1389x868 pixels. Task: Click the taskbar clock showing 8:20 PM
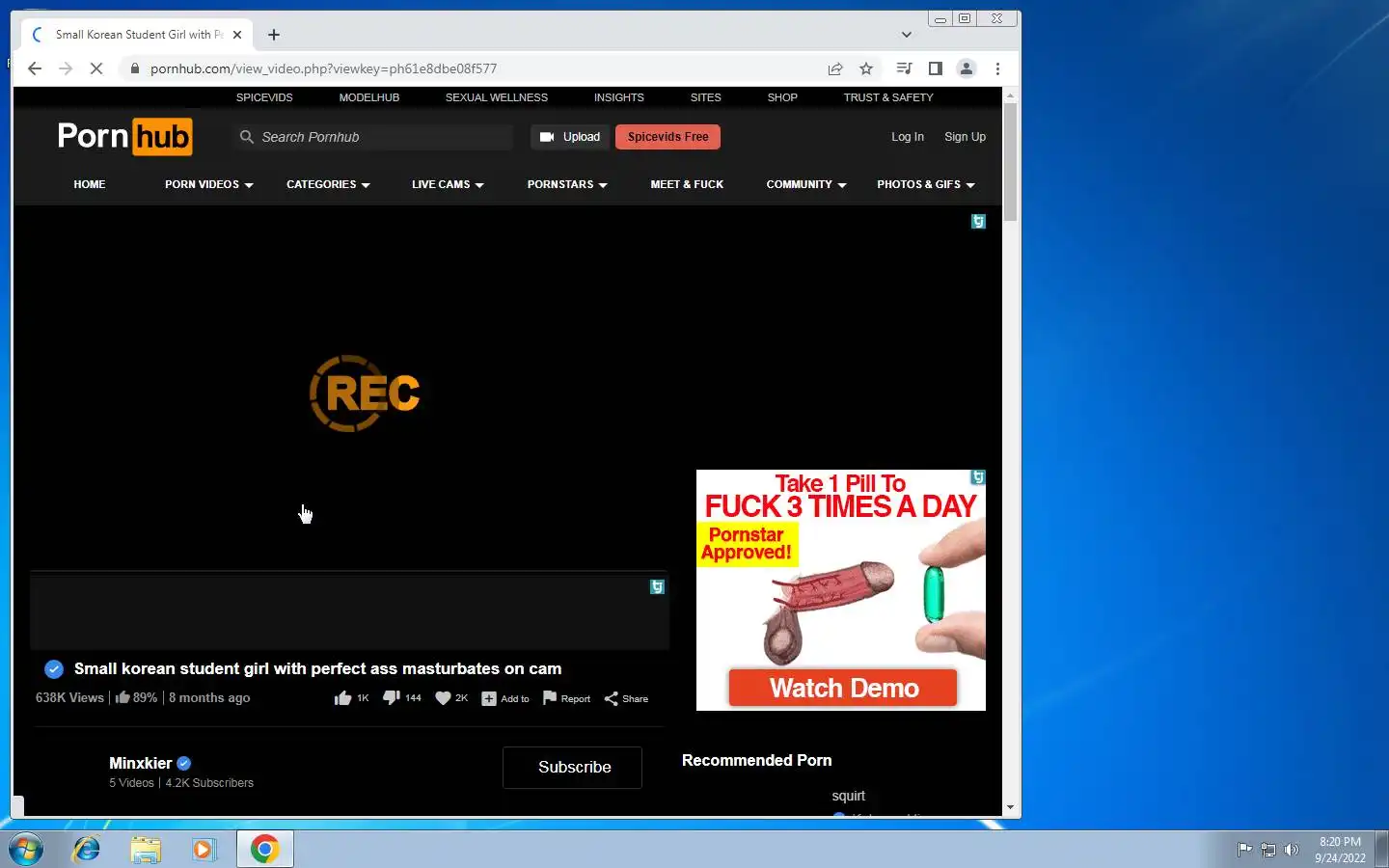click(1340, 850)
